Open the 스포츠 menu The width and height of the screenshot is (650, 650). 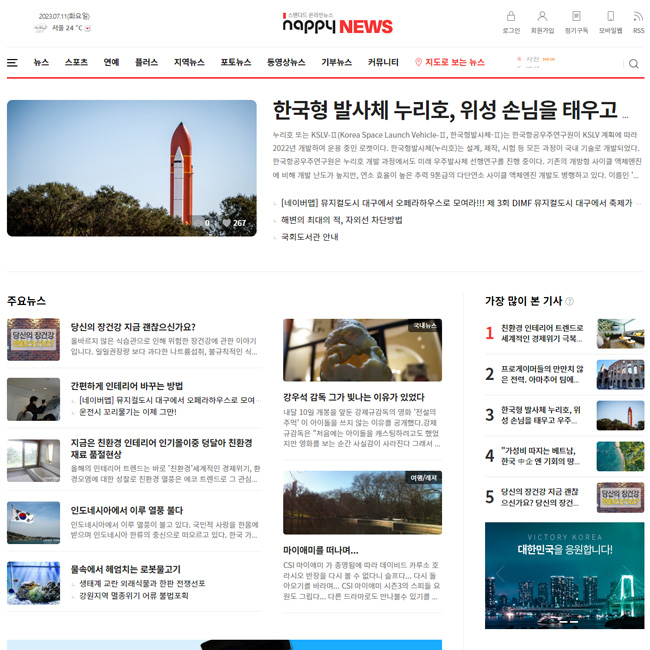(76, 62)
